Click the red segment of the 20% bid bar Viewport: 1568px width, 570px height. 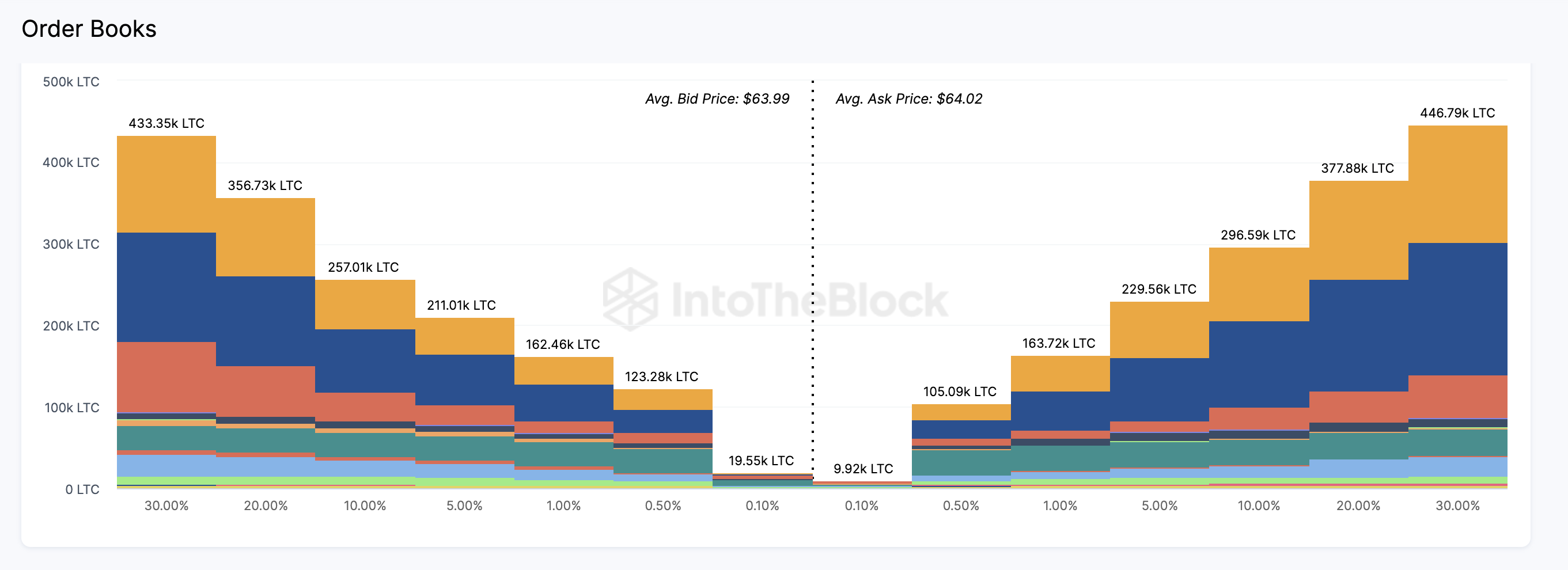click(x=266, y=391)
